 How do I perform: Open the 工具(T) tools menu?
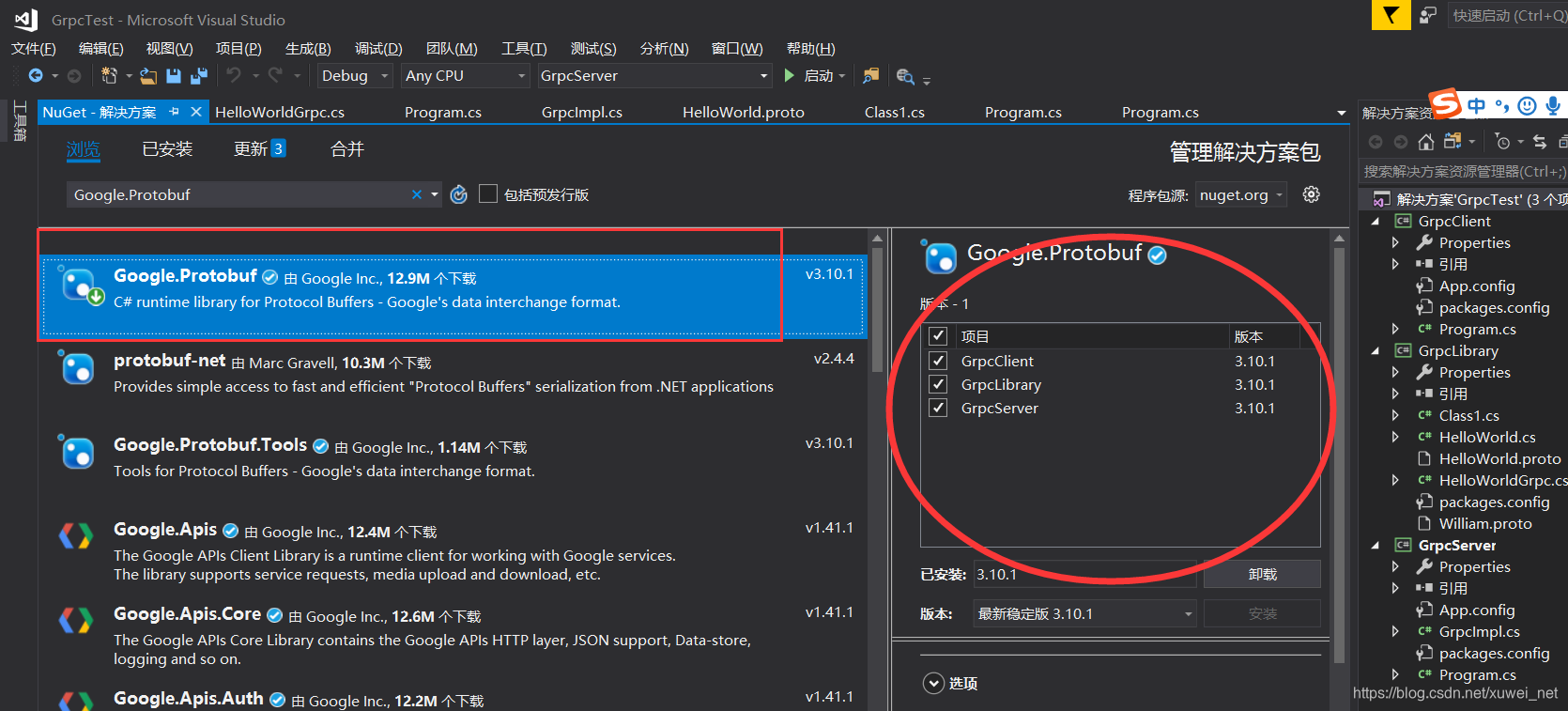click(524, 48)
